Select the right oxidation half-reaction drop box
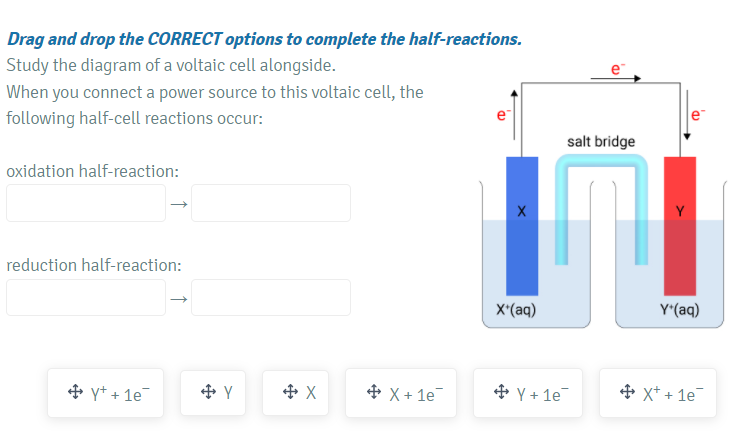The height and width of the screenshot is (439, 734). coord(271,203)
